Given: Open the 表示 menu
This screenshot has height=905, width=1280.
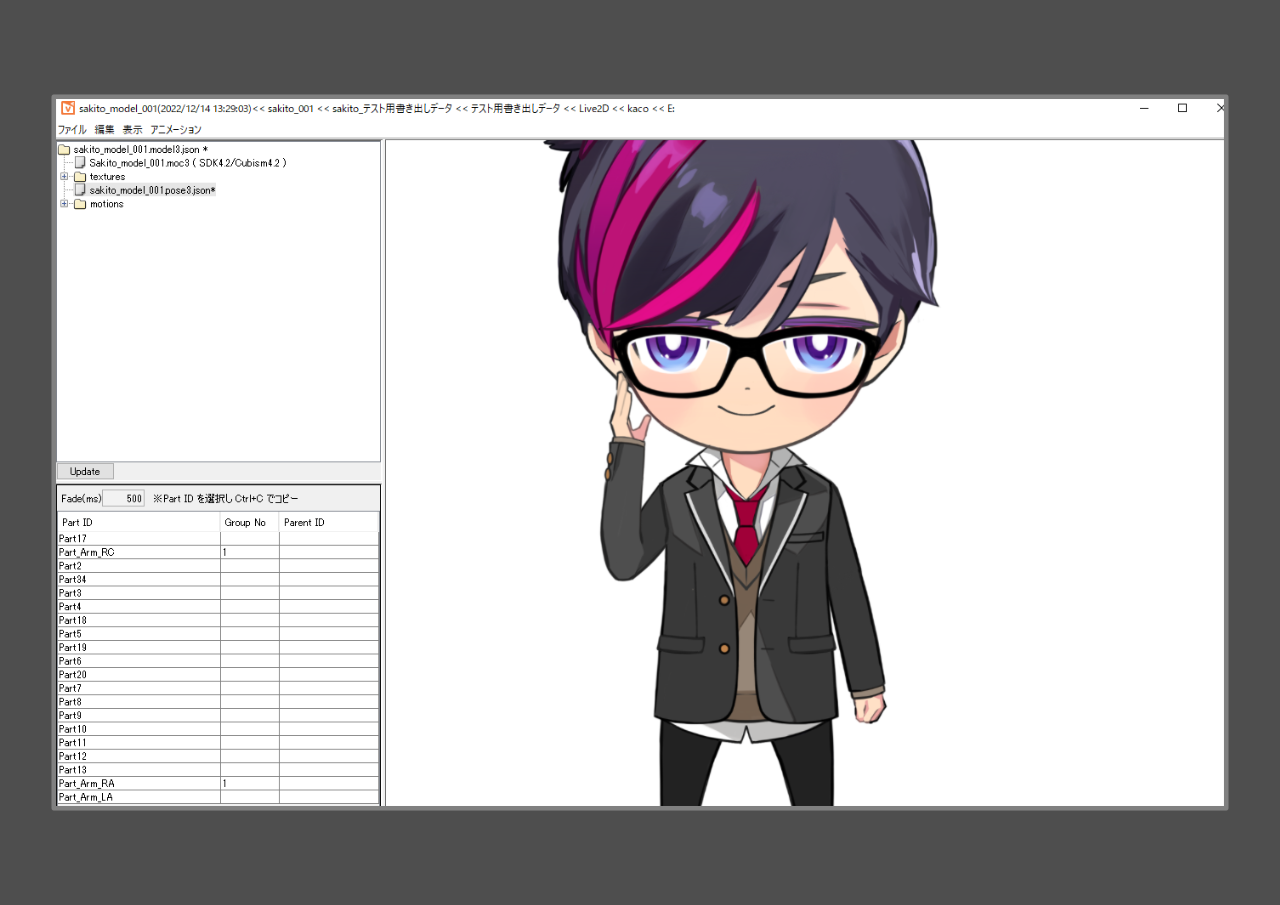Looking at the screenshot, I should (133, 130).
